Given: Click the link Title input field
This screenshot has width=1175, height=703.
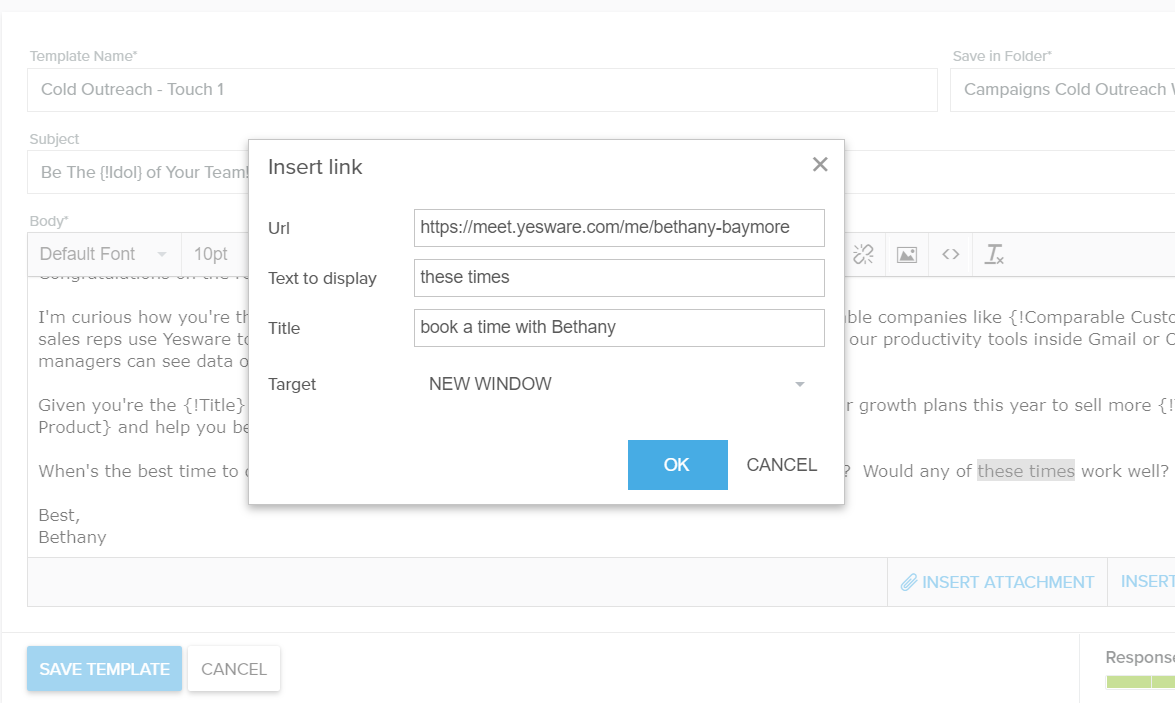Looking at the screenshot, I should click(618, 328).
